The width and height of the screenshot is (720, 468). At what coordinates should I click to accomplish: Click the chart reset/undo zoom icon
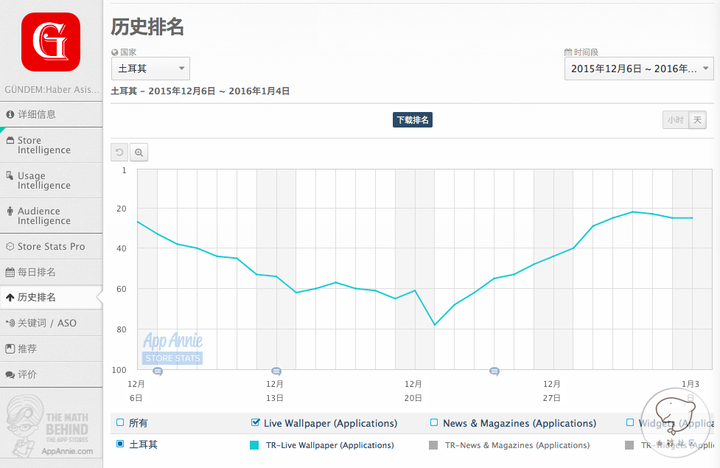tap(120, 152)
